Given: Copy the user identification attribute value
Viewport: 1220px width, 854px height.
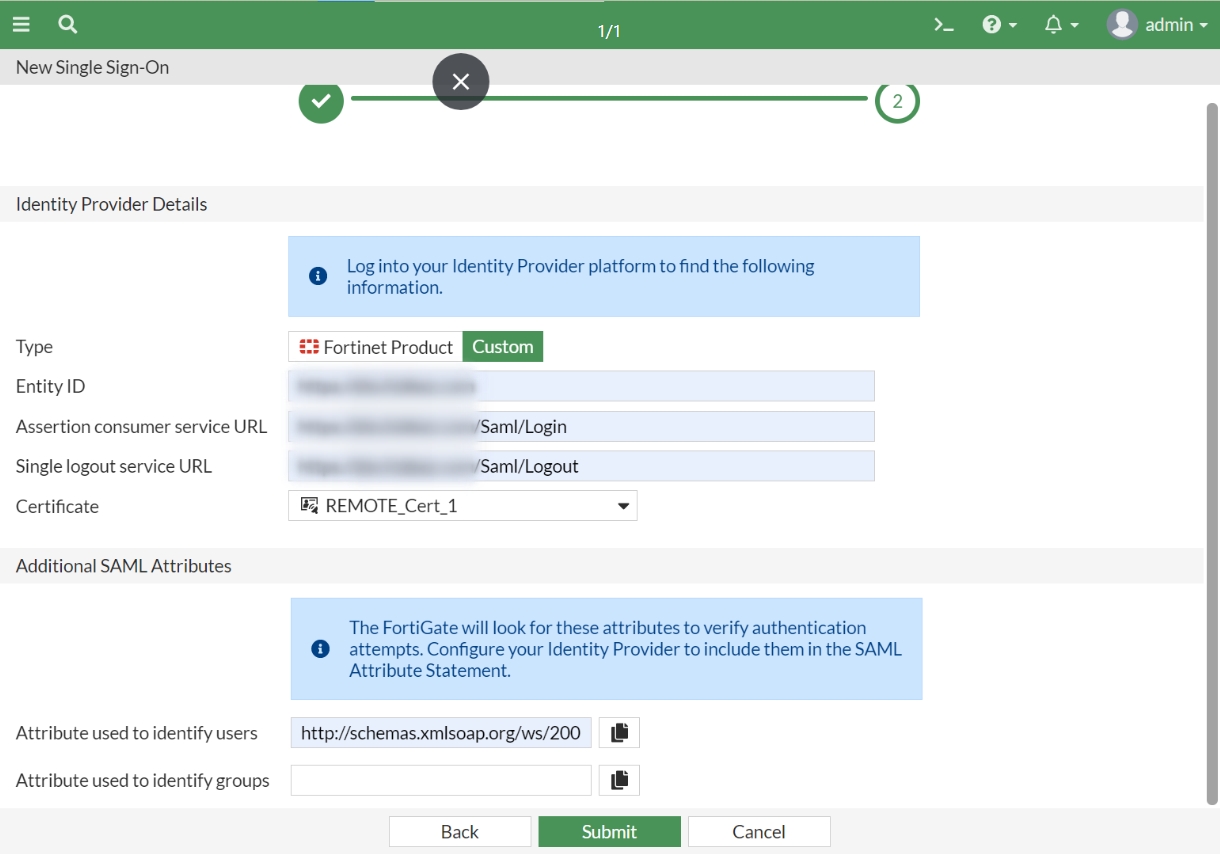Looking at the screenshot, I should (619, 733).
